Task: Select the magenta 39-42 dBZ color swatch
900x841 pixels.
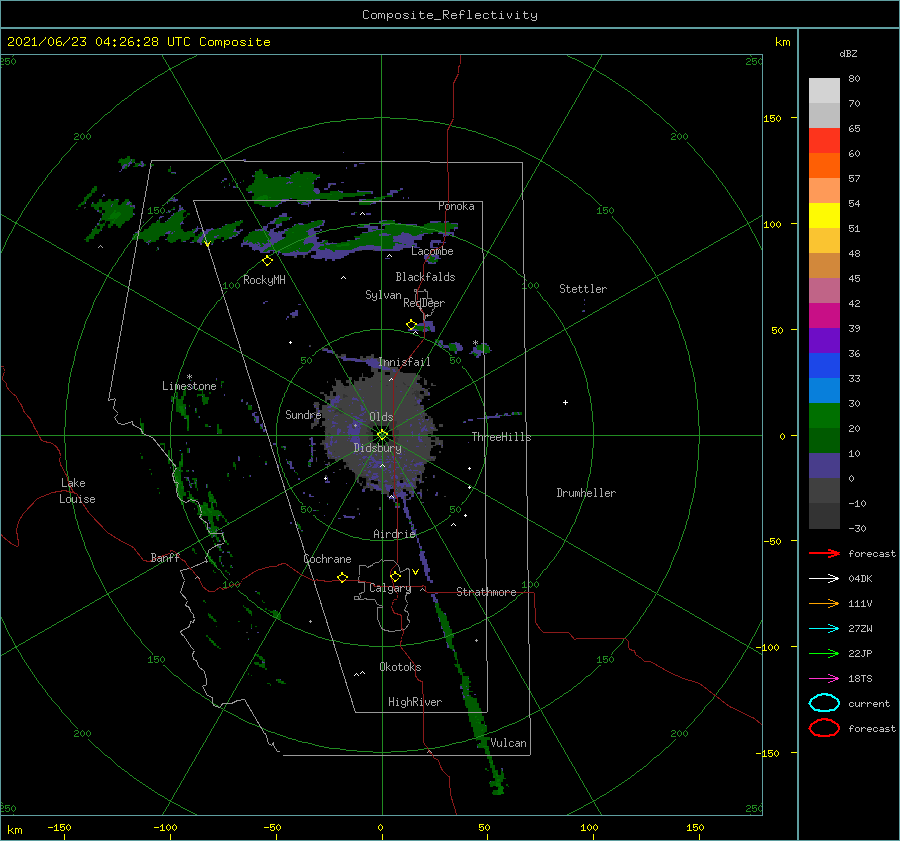Action: pyautogui.click(x=824, y=316)
